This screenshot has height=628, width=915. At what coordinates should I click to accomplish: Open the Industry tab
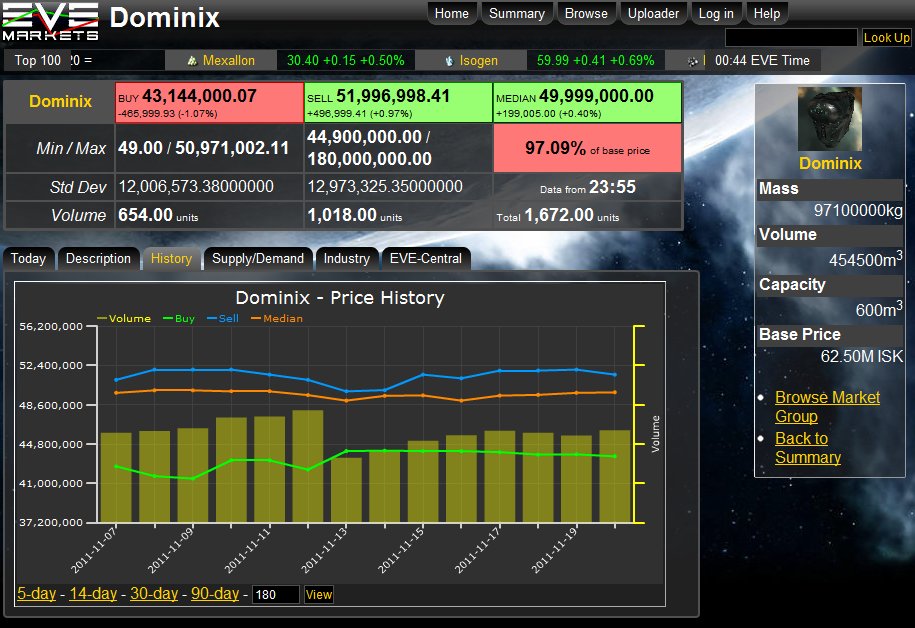point(347,259)
